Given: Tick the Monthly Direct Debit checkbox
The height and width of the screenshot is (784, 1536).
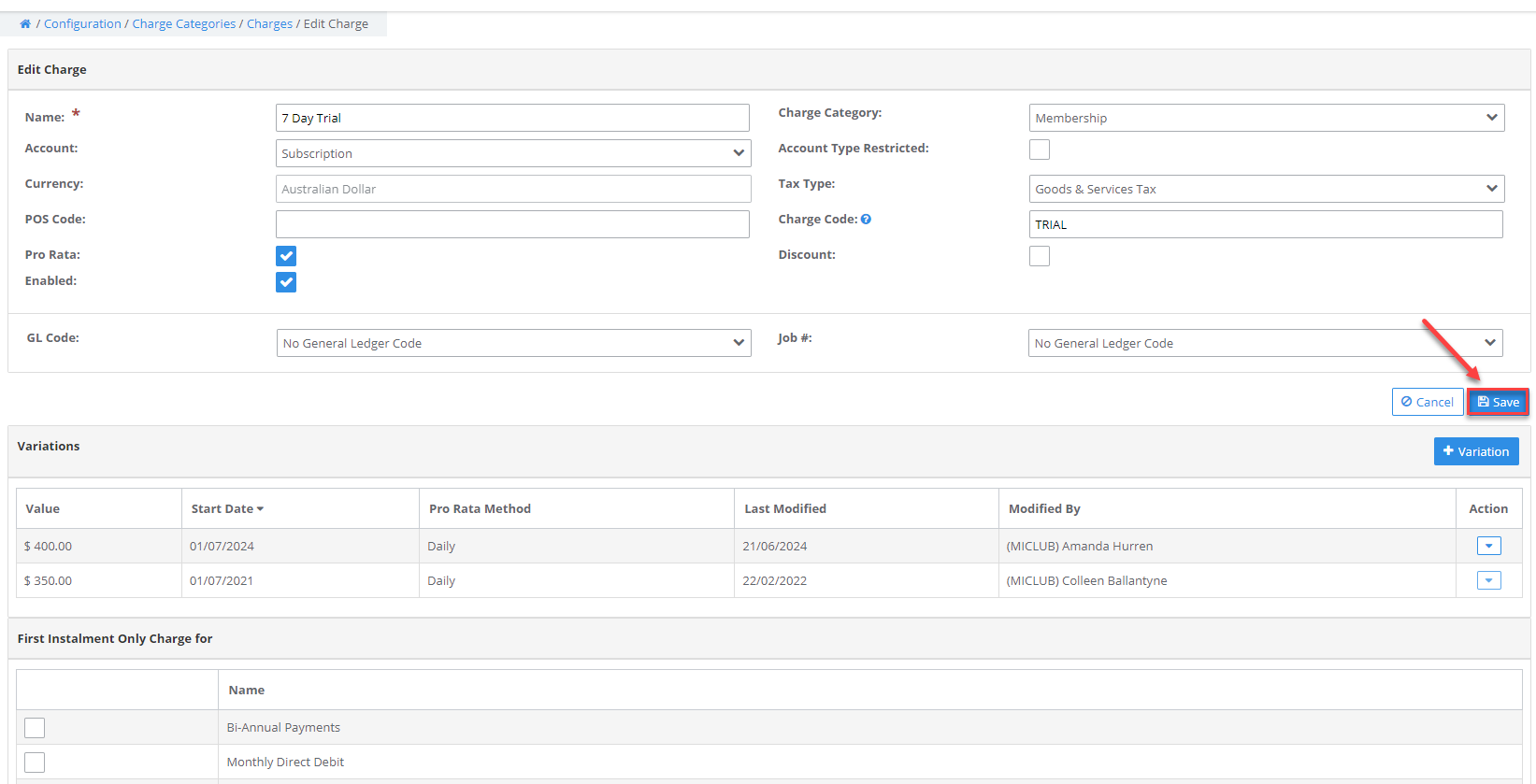Looking at the screenshot, I should pos(35,763).
